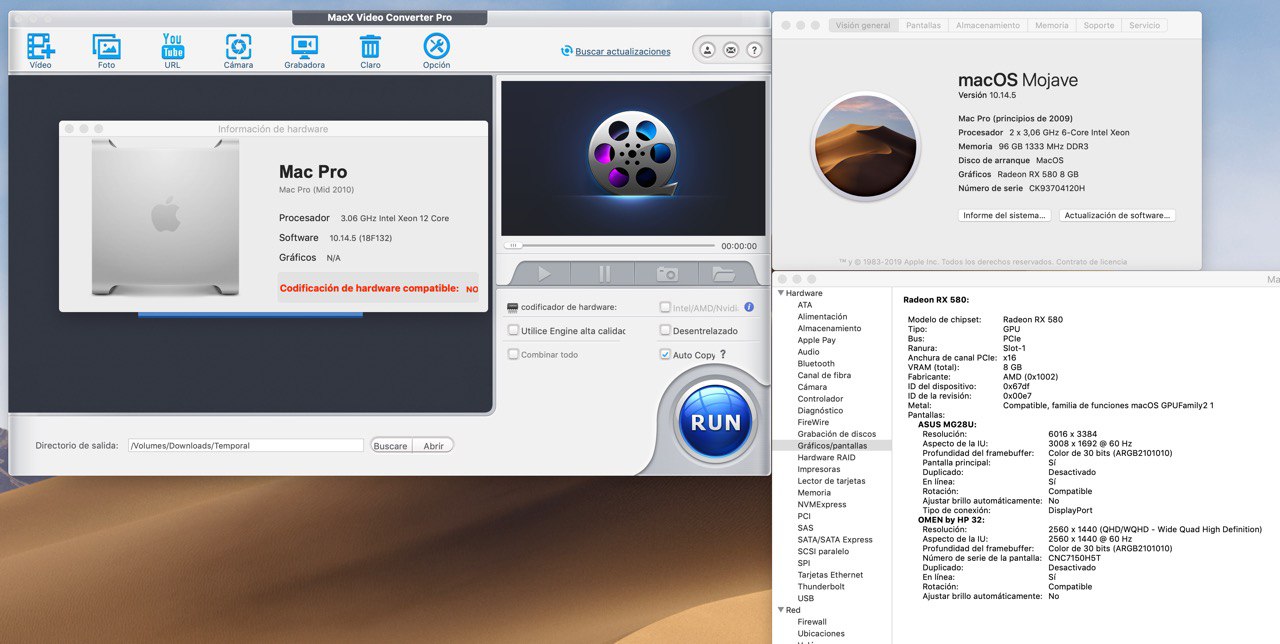This screenshot has width=1280, height=644.
Task: Select Grabación de discos in sidebar
Action: [x=836, y=434]
